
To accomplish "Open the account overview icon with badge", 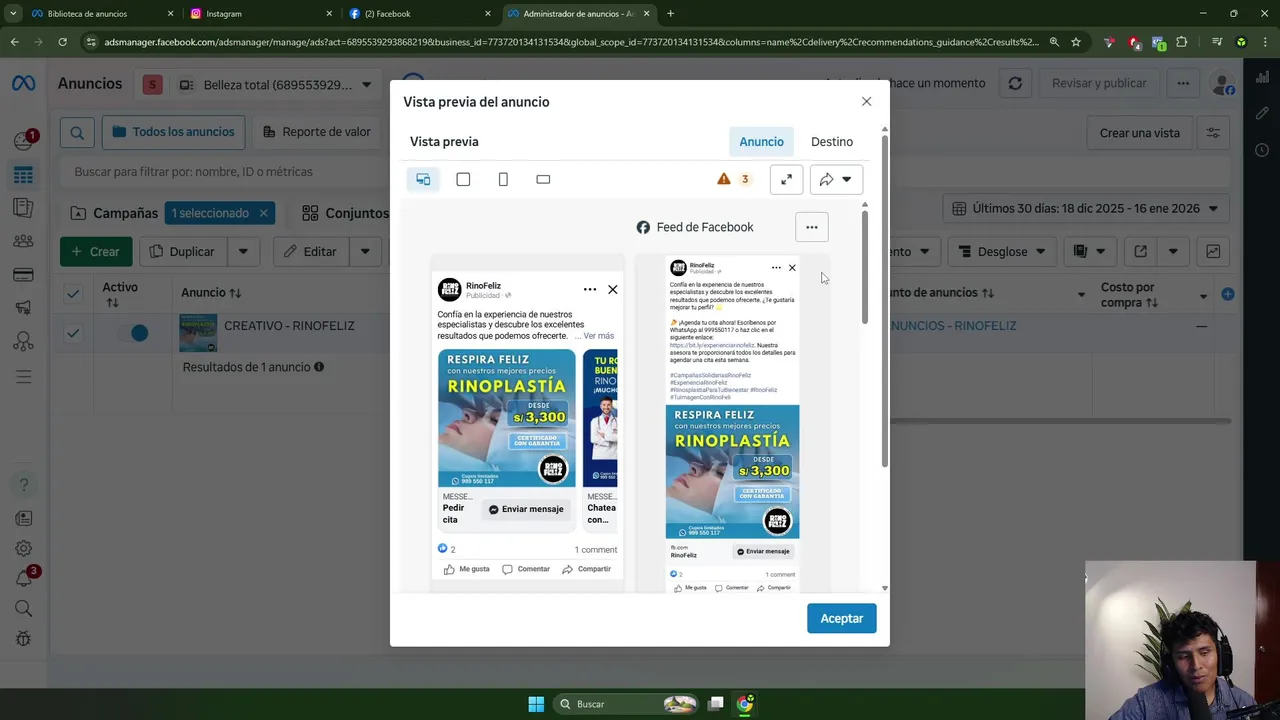I will [x=23, y=140].
